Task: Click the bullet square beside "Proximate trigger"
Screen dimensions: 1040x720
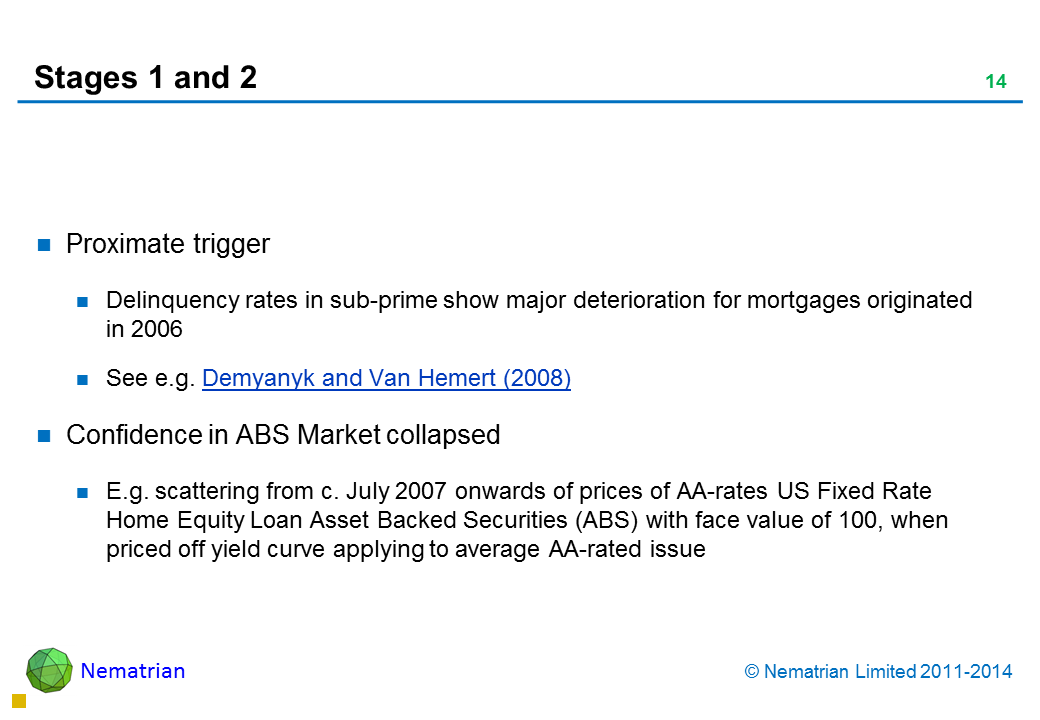Action: click(44, 245)
